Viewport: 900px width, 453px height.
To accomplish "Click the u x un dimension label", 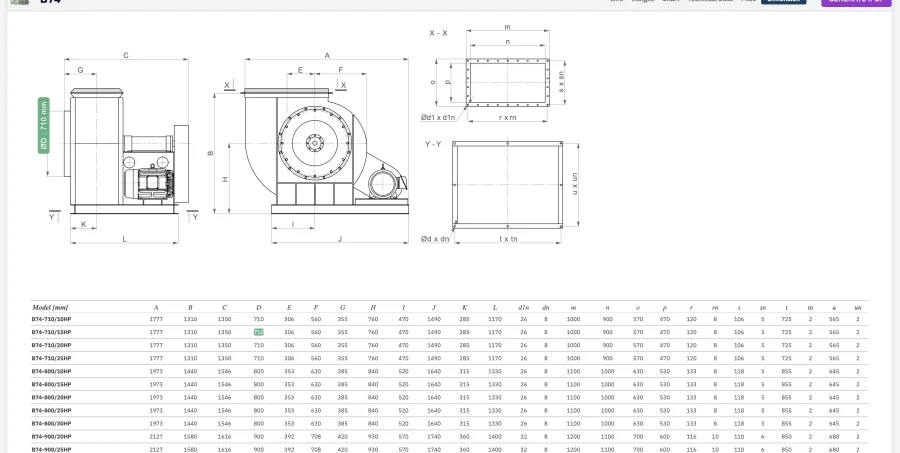I will pyautogui.click(x=575, y=184).
